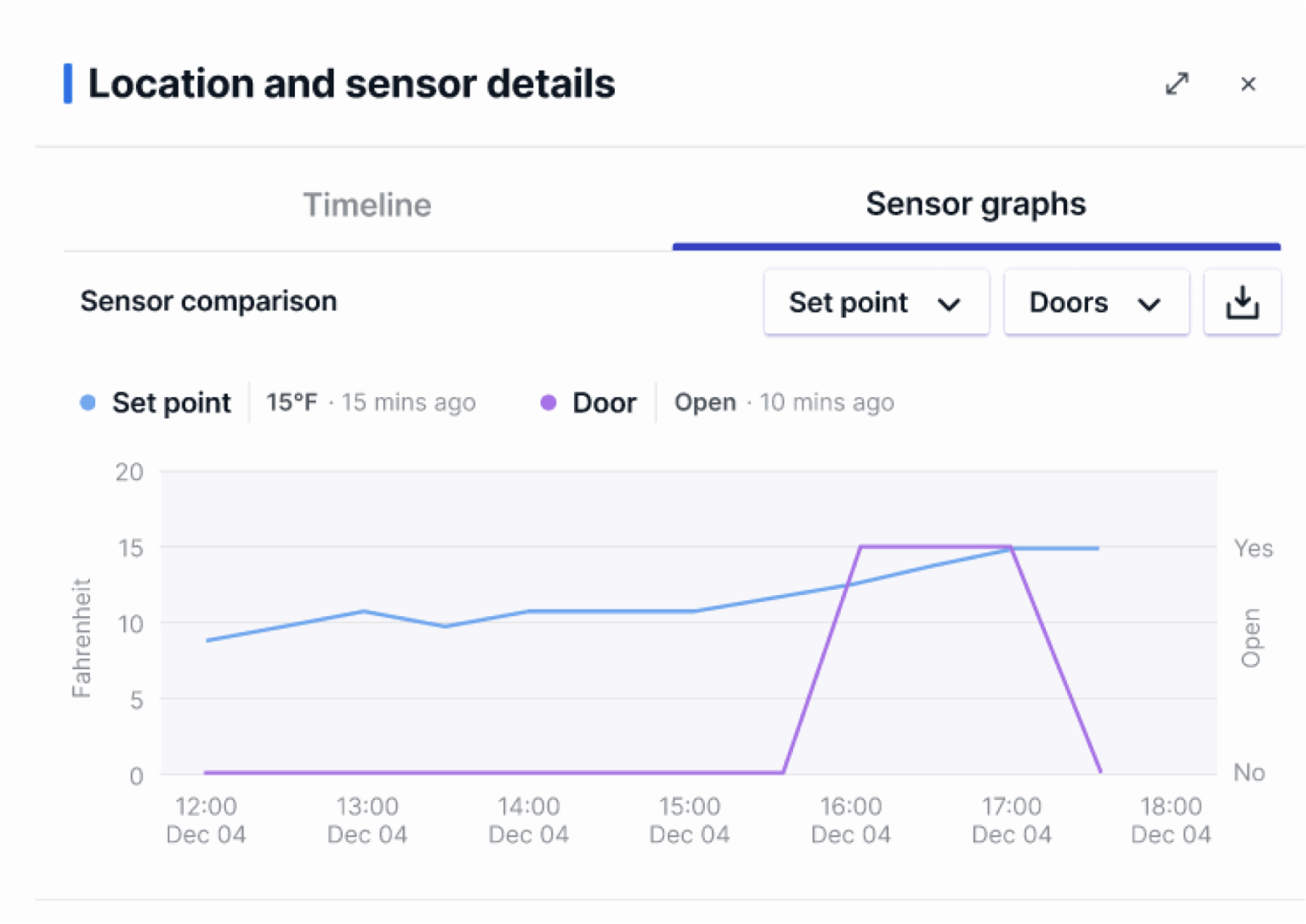Click the 18:00 Dec 04 axis label

pos(1171,820)
